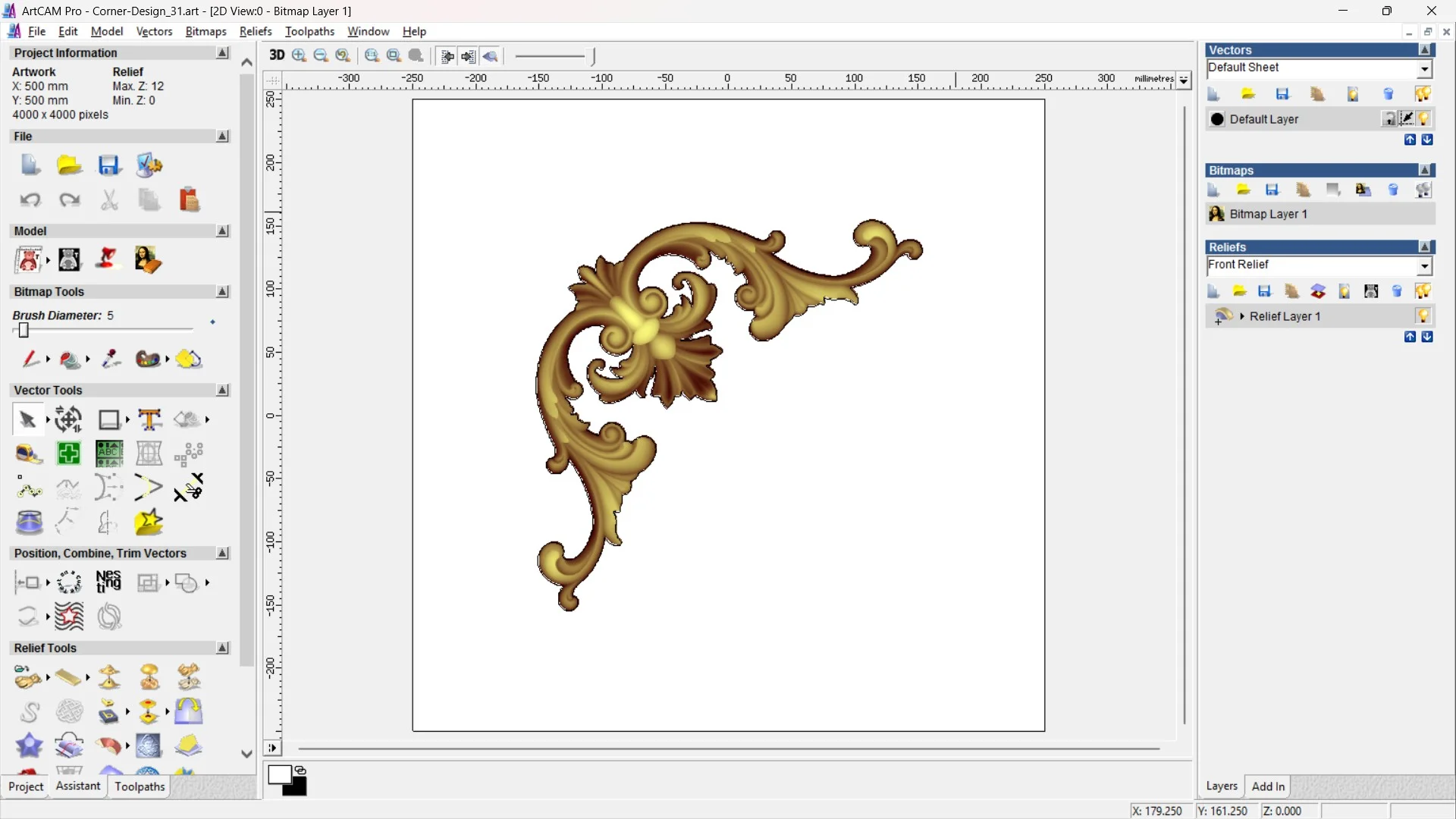The height and width of the screenshot is (819, 1456).
Task: Open the Reliefs menu
Action: click(256, 31)
